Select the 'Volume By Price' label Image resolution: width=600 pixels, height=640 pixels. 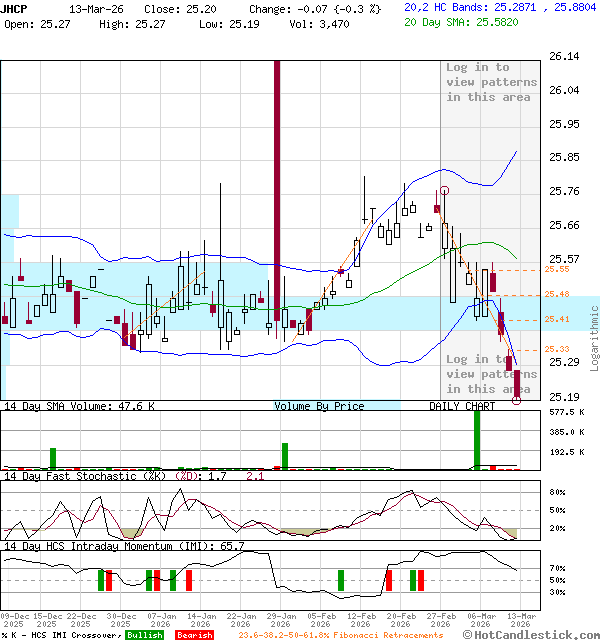319,407
